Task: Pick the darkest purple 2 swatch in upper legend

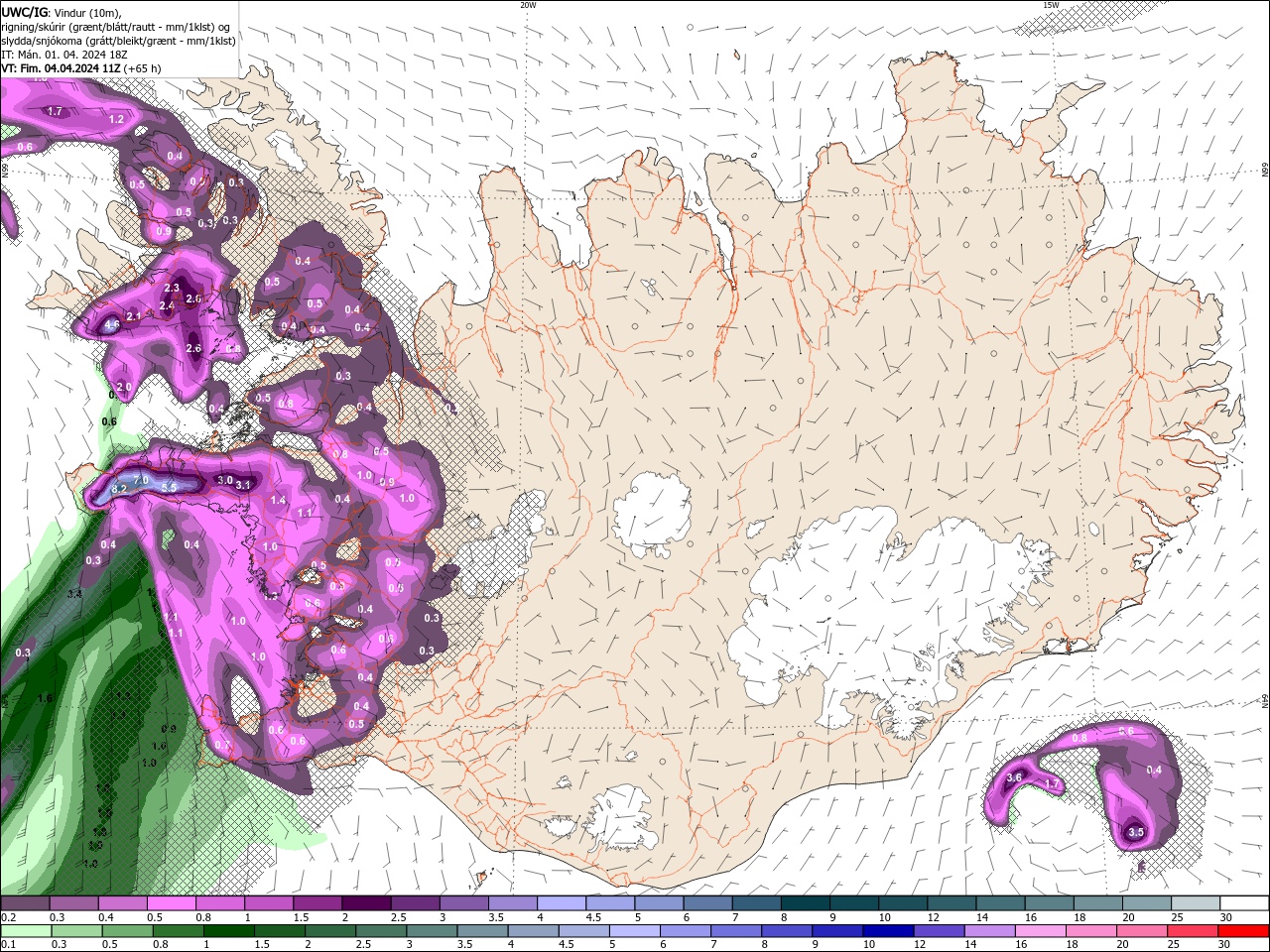Action: [x=365, y=903]
